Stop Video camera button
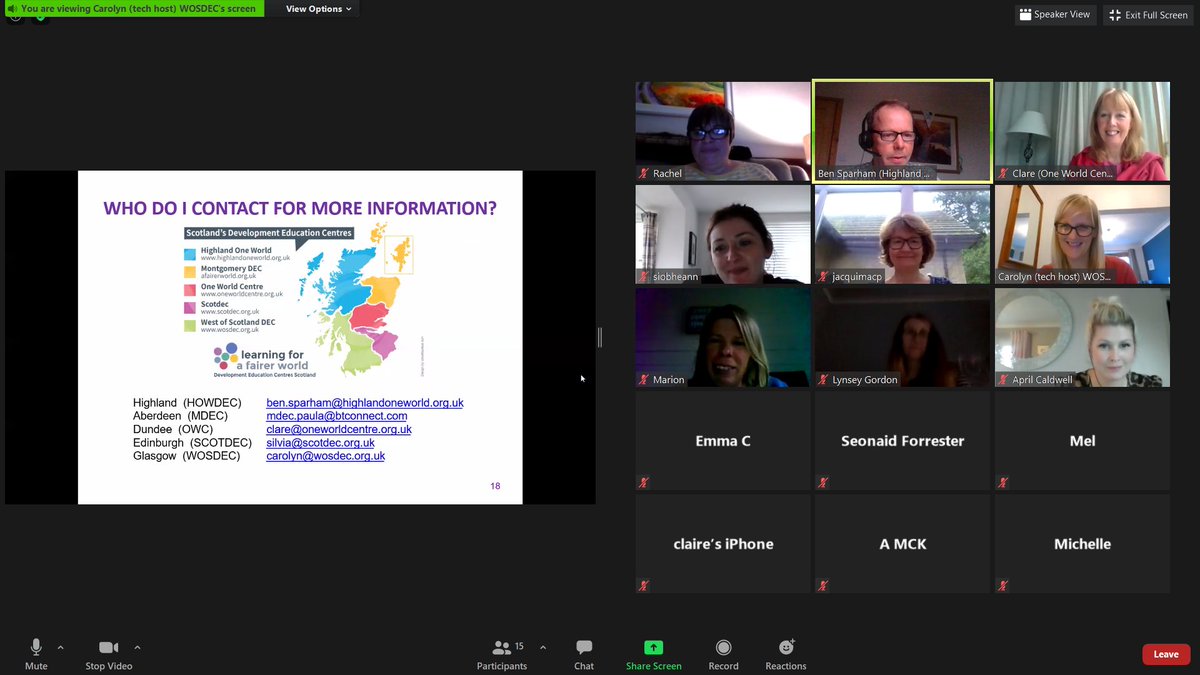The width and height of the screenshot is (1200, 675). [x=108, y=654]
